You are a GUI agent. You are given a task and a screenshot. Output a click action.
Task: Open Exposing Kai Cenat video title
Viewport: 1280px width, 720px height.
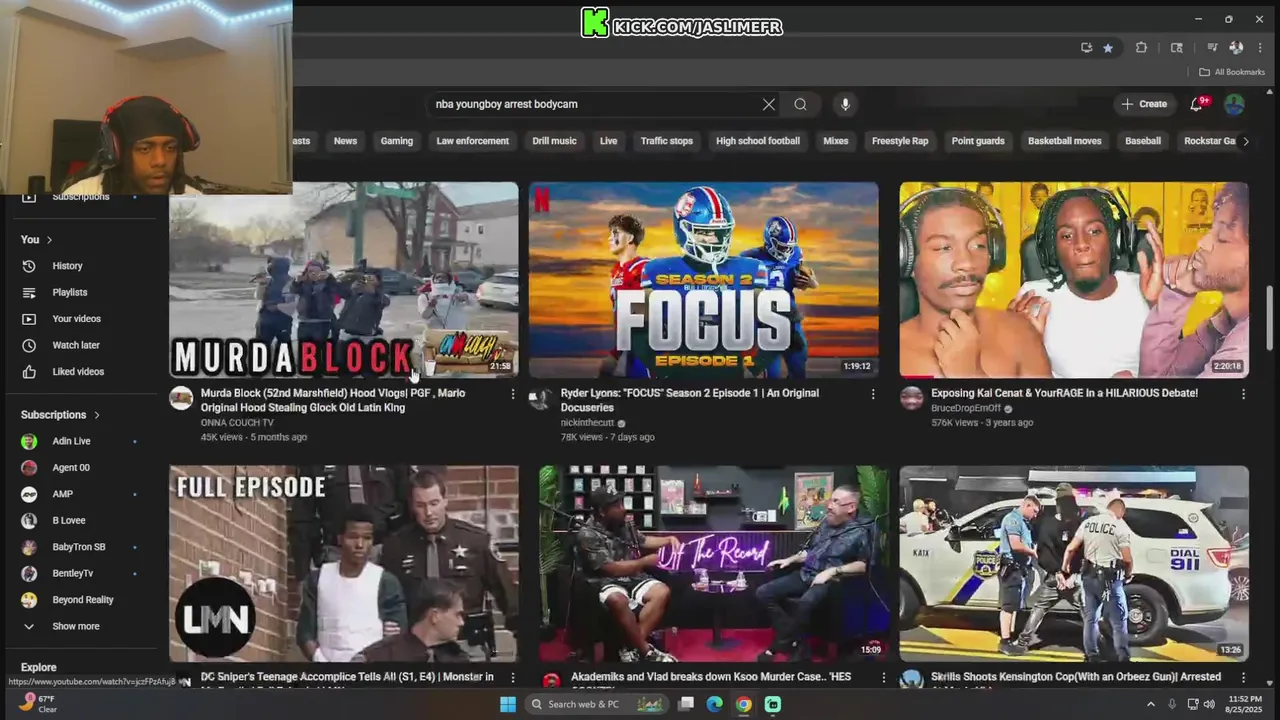tap(1064, 393)
